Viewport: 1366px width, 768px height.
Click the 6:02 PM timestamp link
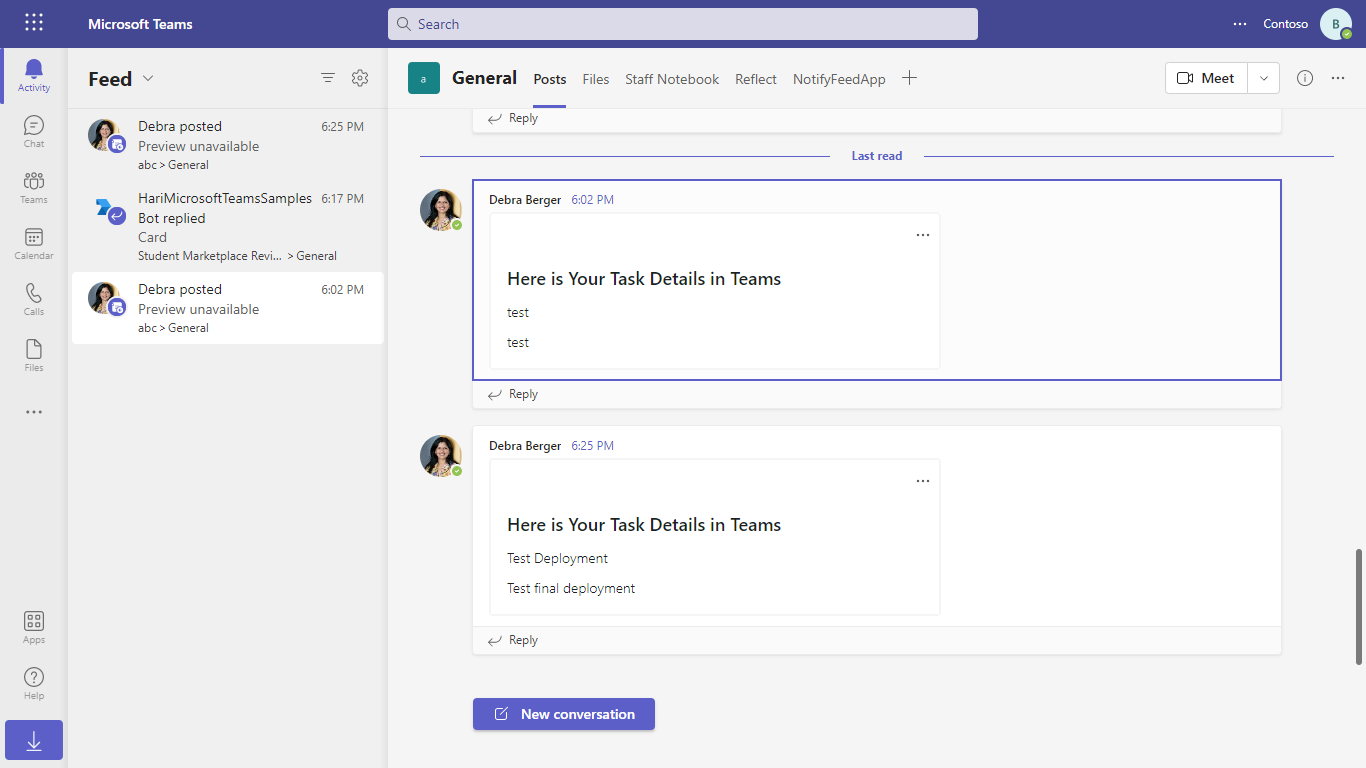tap(593, 200)
